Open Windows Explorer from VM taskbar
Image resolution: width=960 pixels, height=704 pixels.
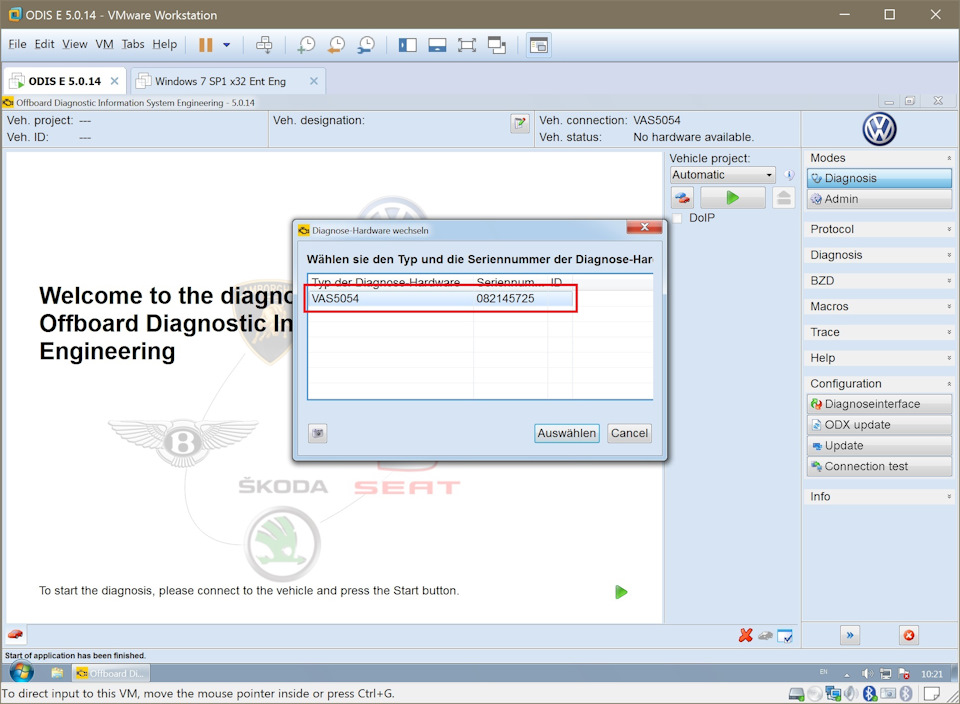tap(58, 673)
